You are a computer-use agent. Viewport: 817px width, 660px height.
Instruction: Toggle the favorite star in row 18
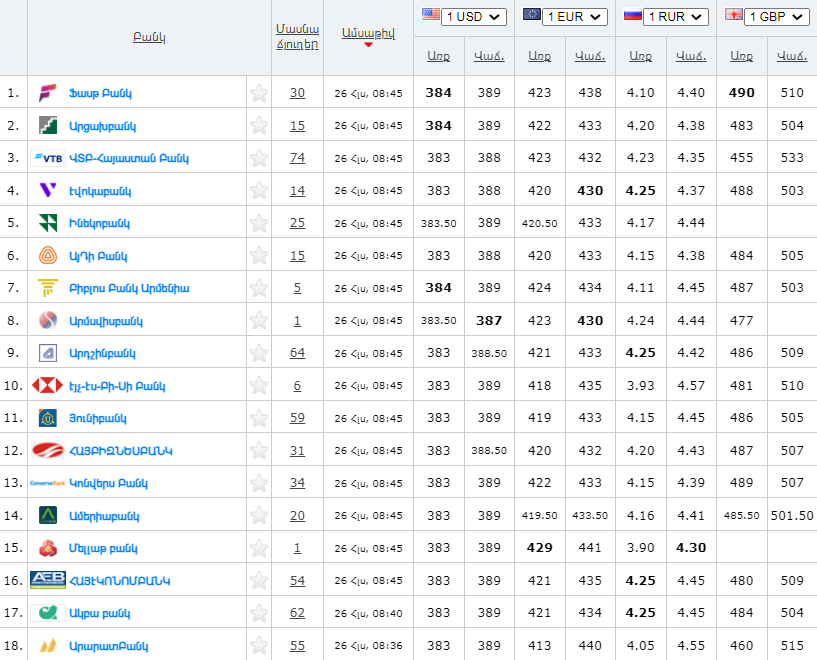[259, 646]
